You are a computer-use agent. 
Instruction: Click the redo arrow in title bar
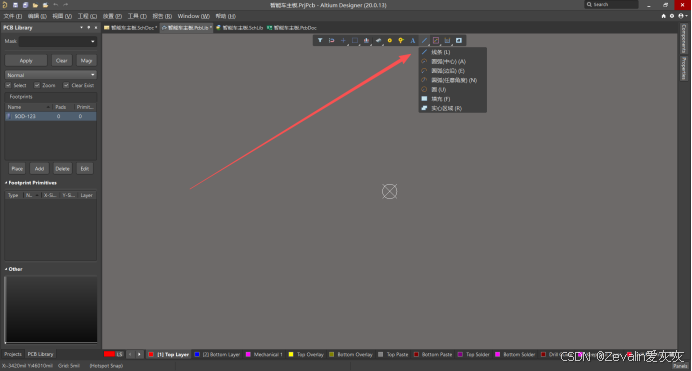[x=66, y=5]
